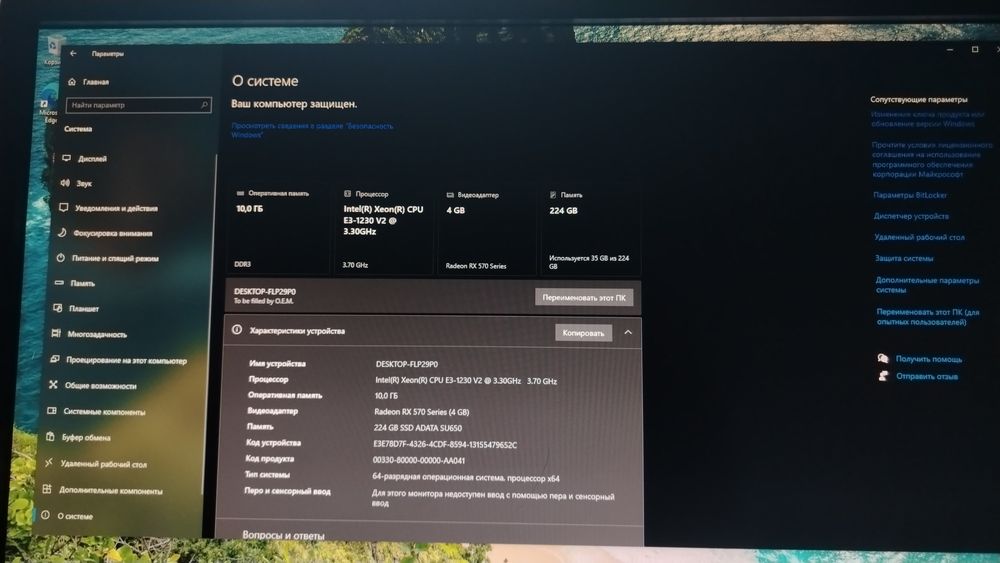1000x563 pixels.
Task: Click the Память 224 GB card
Action: pyautogui.click(x=591, y=231)
